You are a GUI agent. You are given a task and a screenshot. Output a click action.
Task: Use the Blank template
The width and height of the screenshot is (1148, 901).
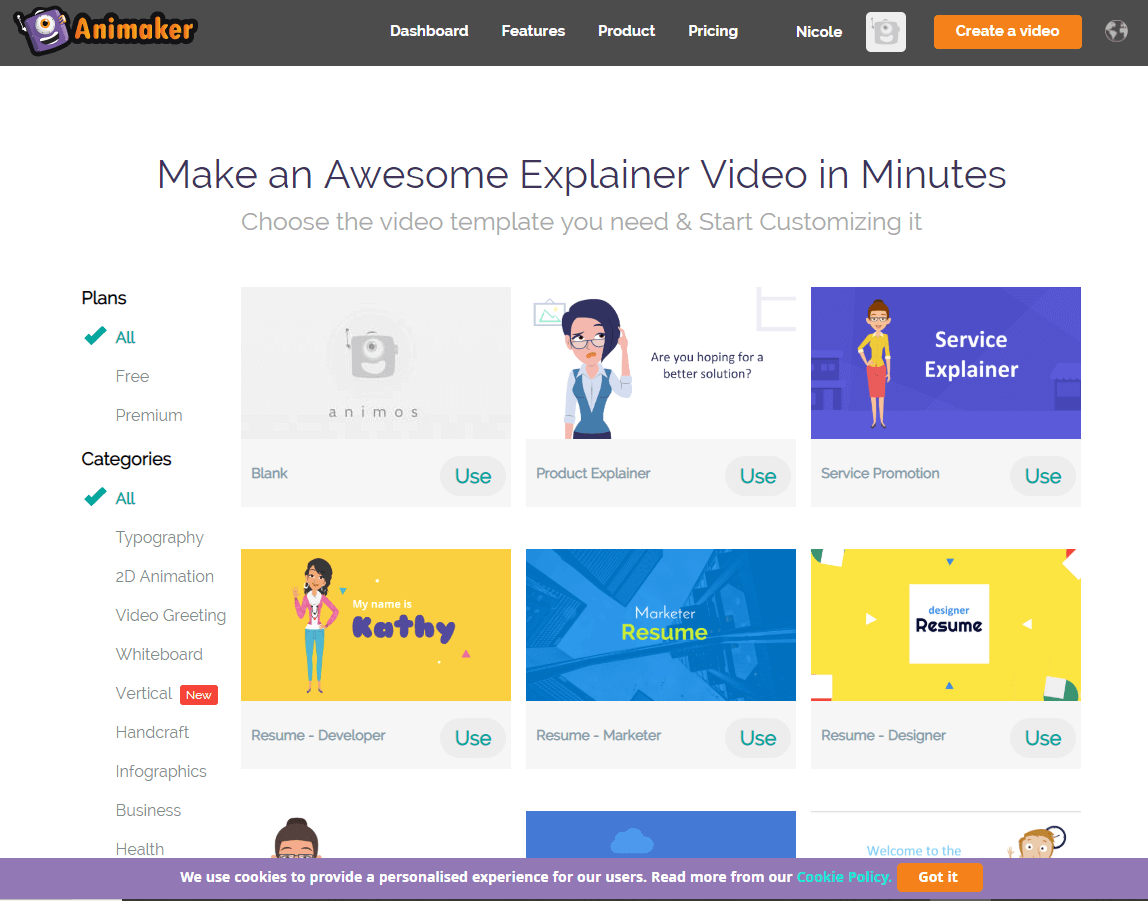(472, 476)
